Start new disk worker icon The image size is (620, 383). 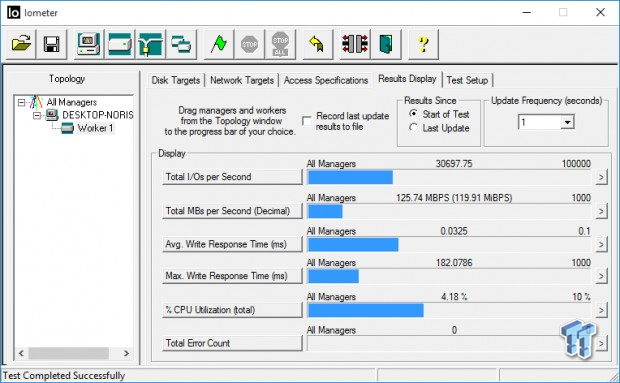[x=119, y=44]
